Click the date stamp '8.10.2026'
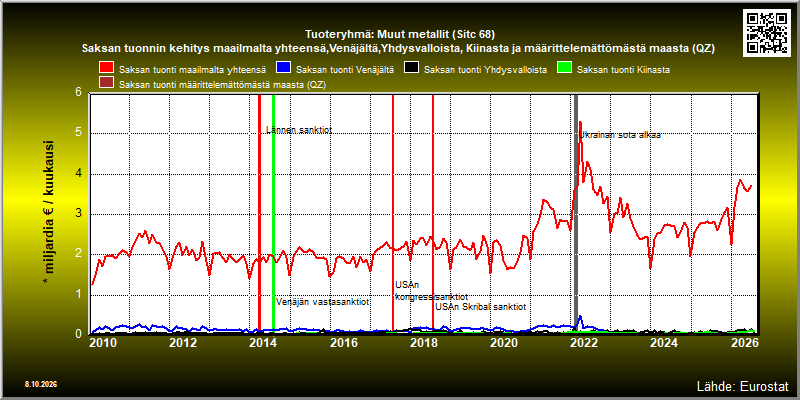 (x=41, y=384)
